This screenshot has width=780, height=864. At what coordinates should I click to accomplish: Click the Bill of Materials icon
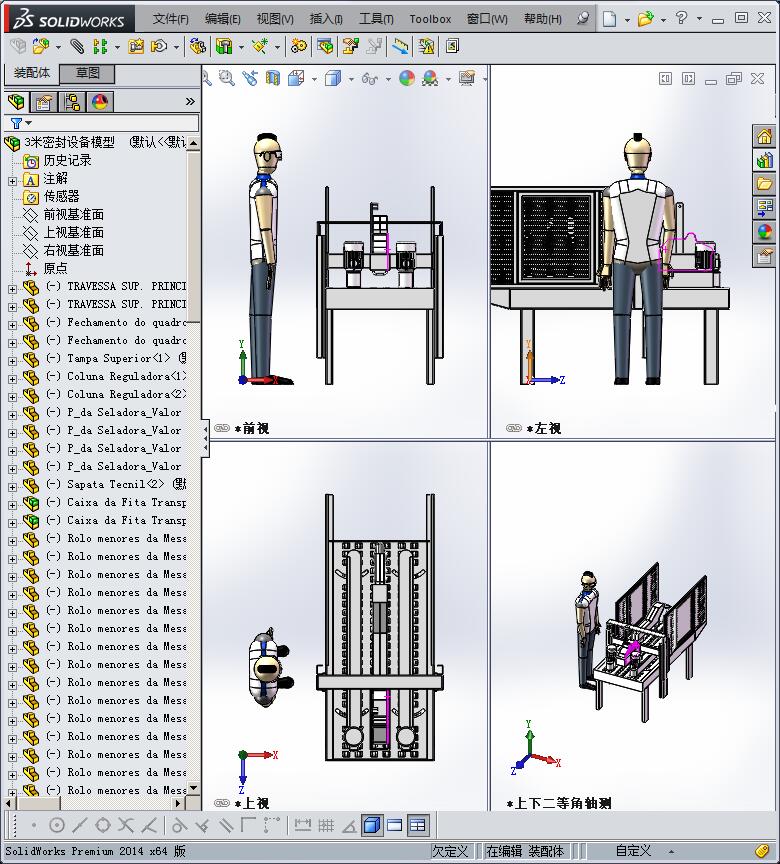click(x=325, y=46)
